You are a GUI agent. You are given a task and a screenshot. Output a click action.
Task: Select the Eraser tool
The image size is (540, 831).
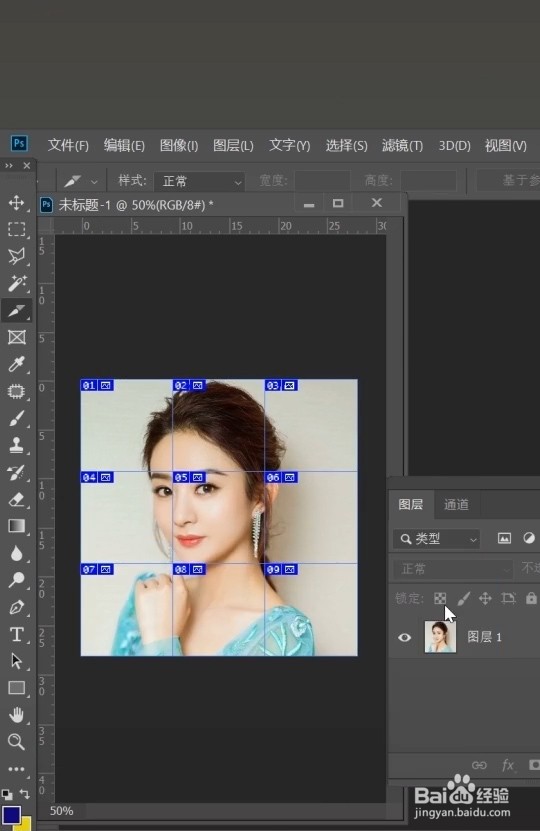pos(16,499)
